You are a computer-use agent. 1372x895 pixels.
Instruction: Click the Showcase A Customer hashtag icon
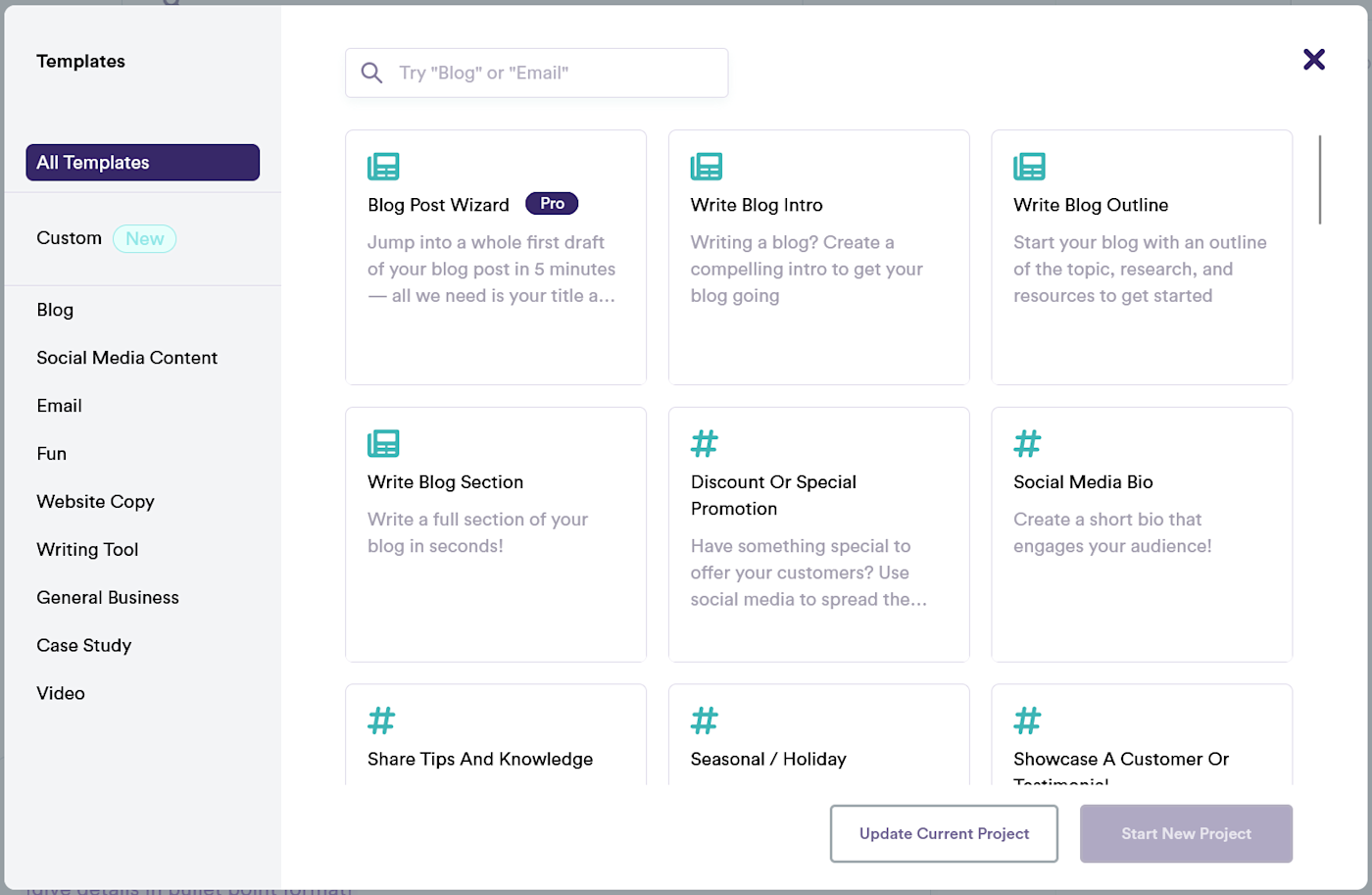pos(1027,721)
